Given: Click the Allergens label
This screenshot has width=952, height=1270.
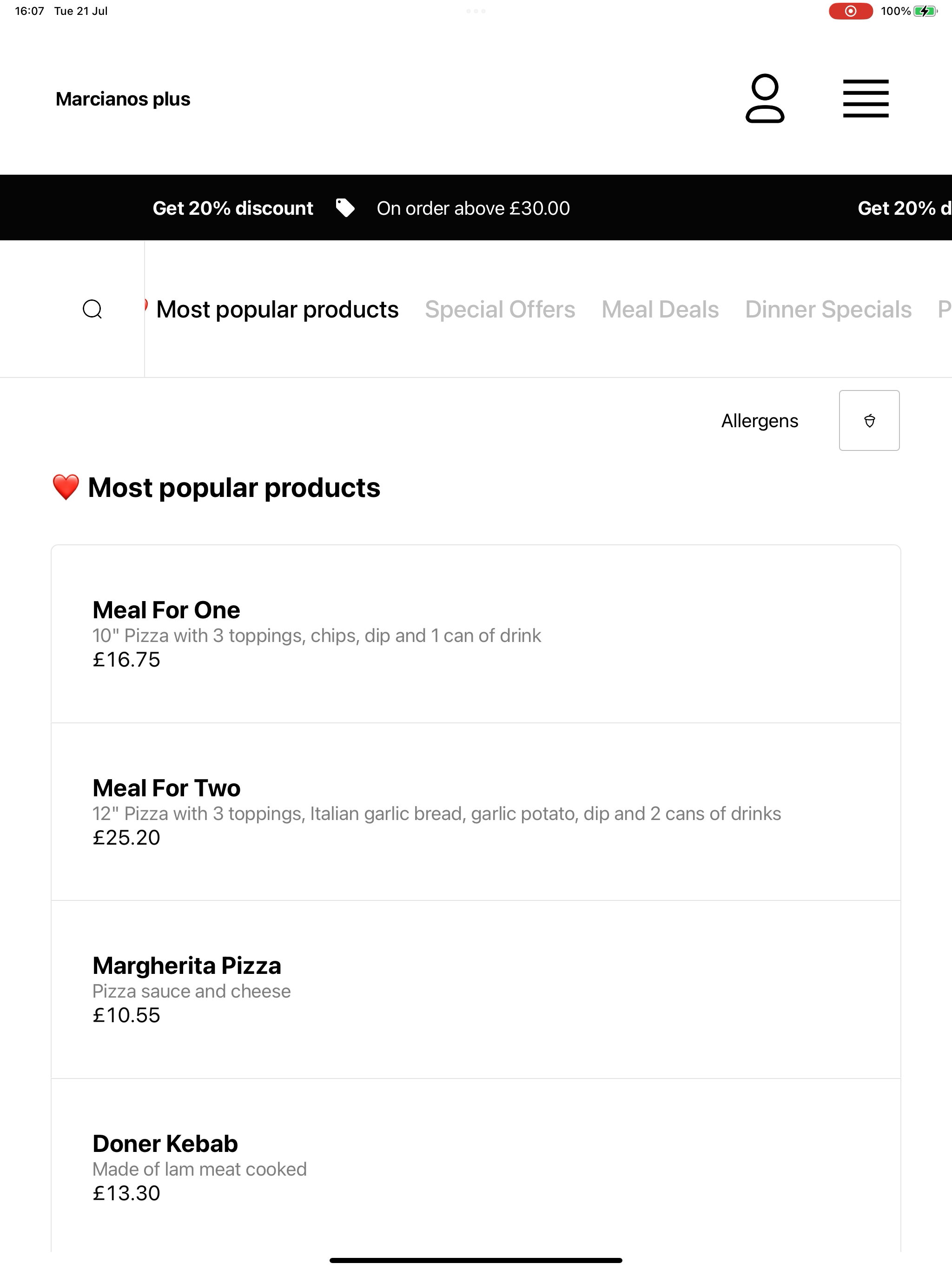Looking at the screenshot, I should 760,421.
